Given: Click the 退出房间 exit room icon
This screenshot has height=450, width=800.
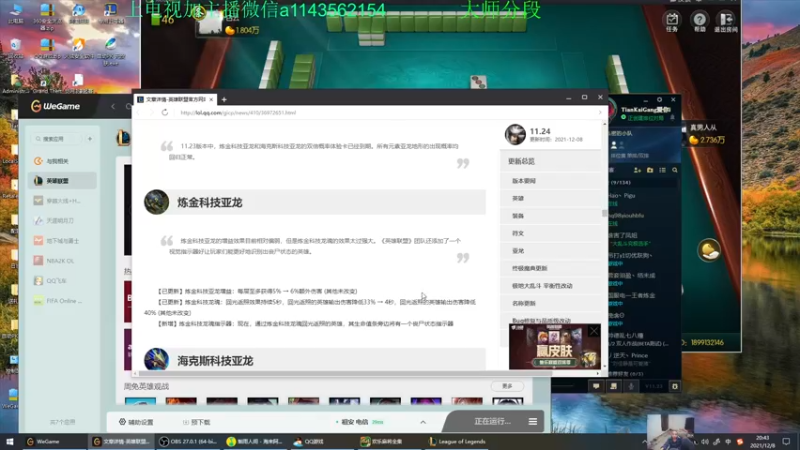Looking at the screenshot, I should pyautogui.click(x=726, y=21).
